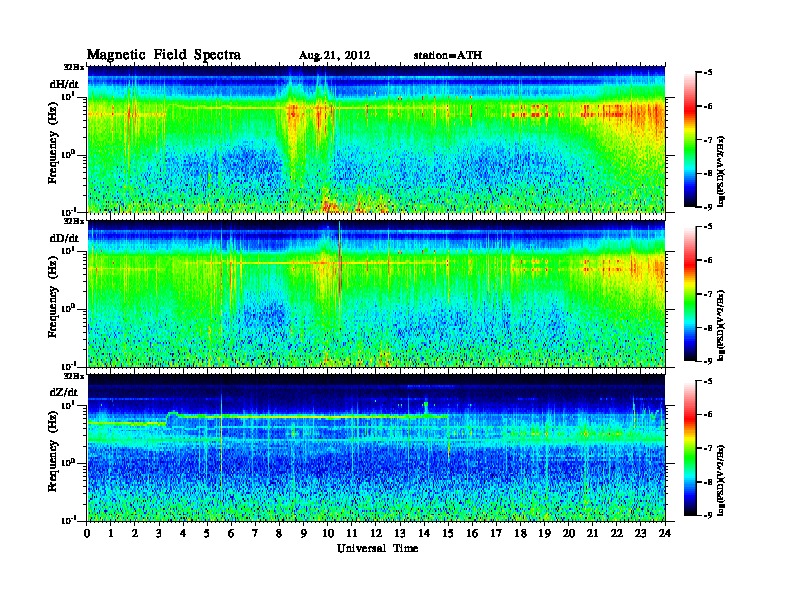Click the log(PSD) label beside the dZ/dt colorbar
The image size is (792, 612).
point(722,479)
